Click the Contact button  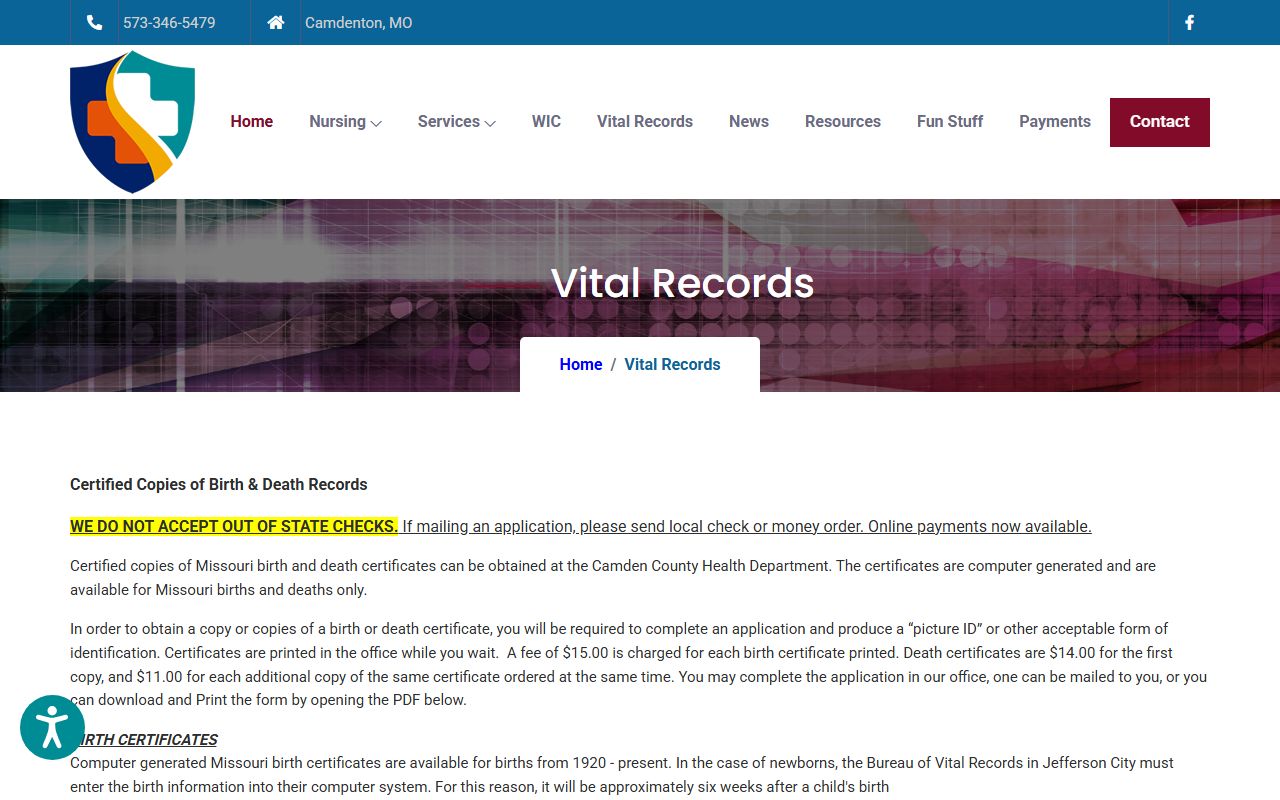[x=1160, y=122]
